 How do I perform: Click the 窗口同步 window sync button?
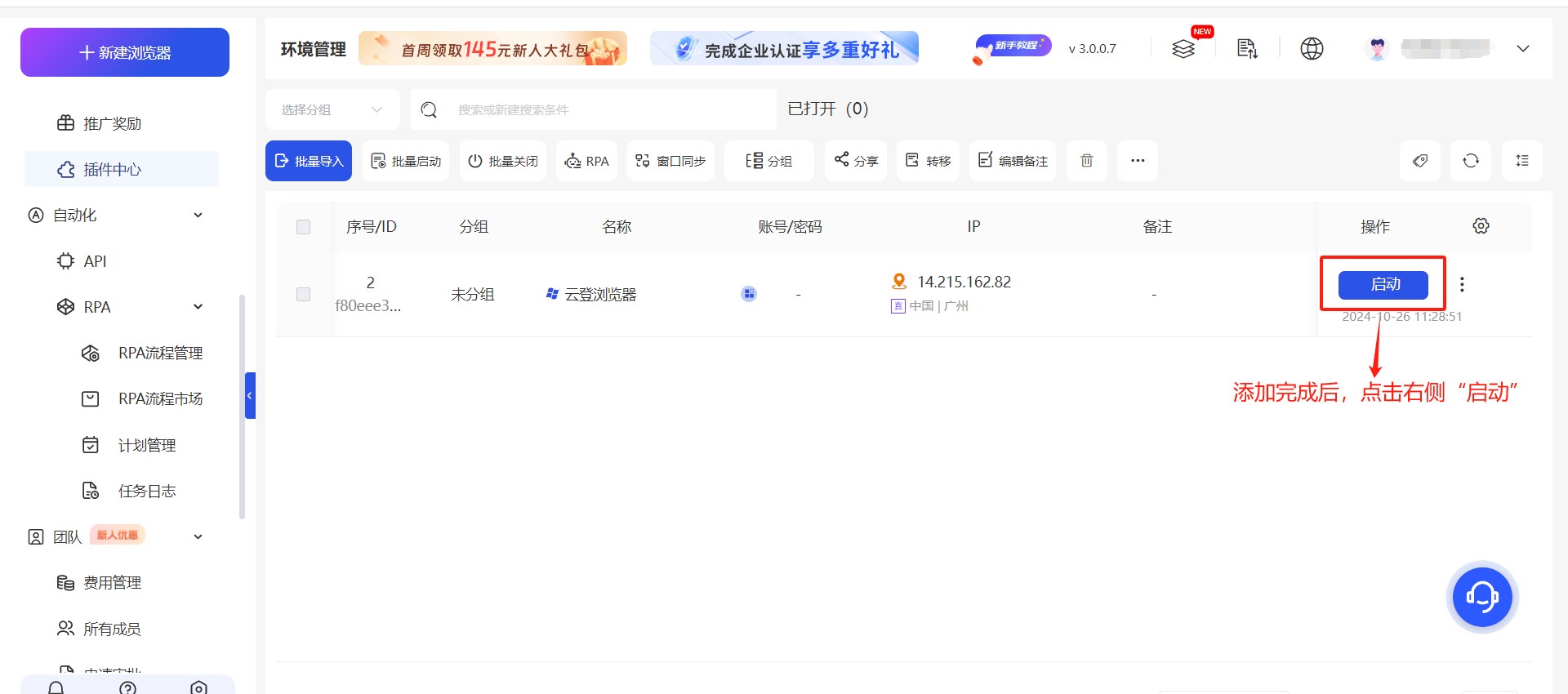pos(671,161)
